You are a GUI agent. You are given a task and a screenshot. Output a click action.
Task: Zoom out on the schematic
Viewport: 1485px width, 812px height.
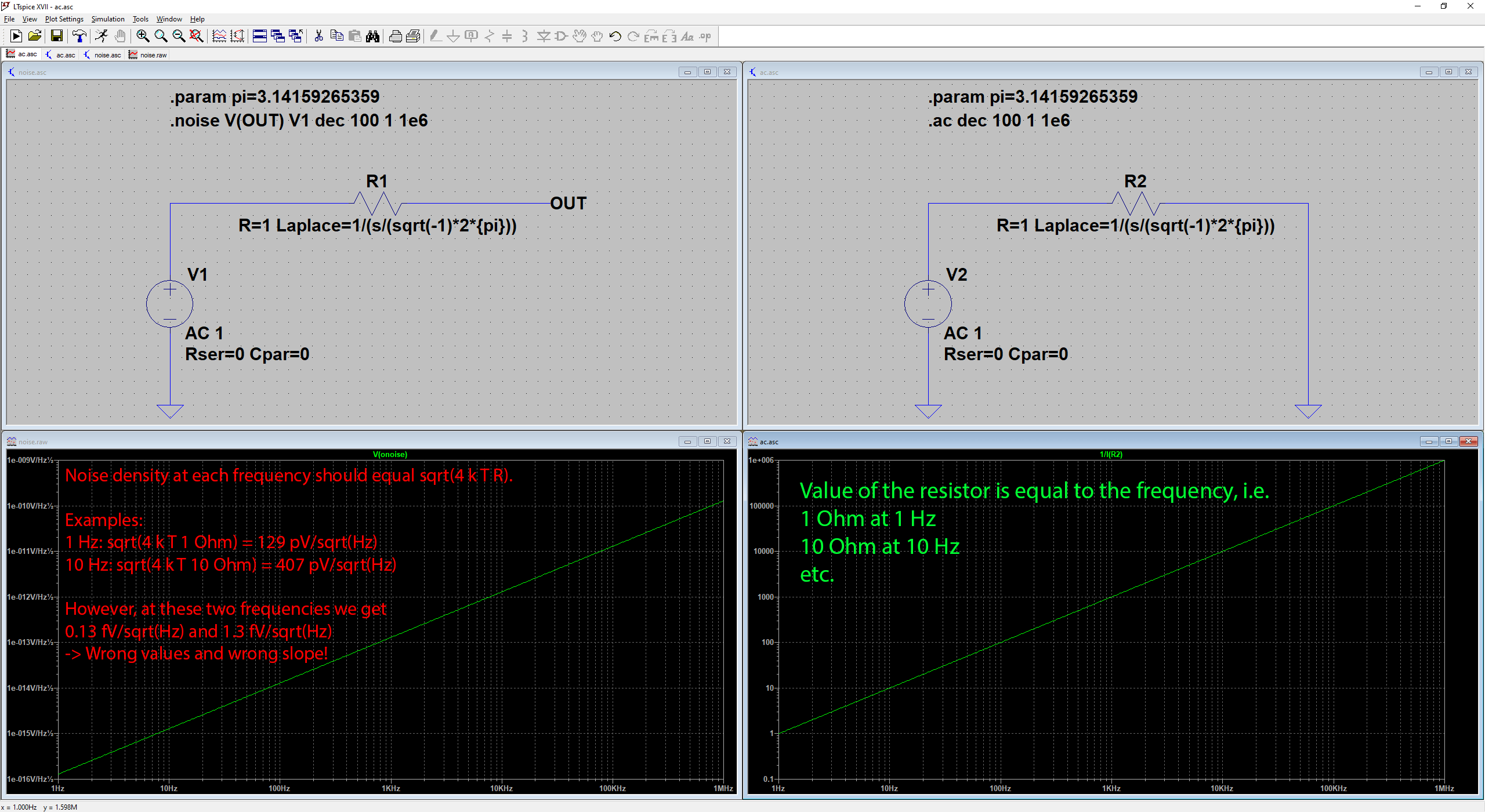tap(178, 36)
